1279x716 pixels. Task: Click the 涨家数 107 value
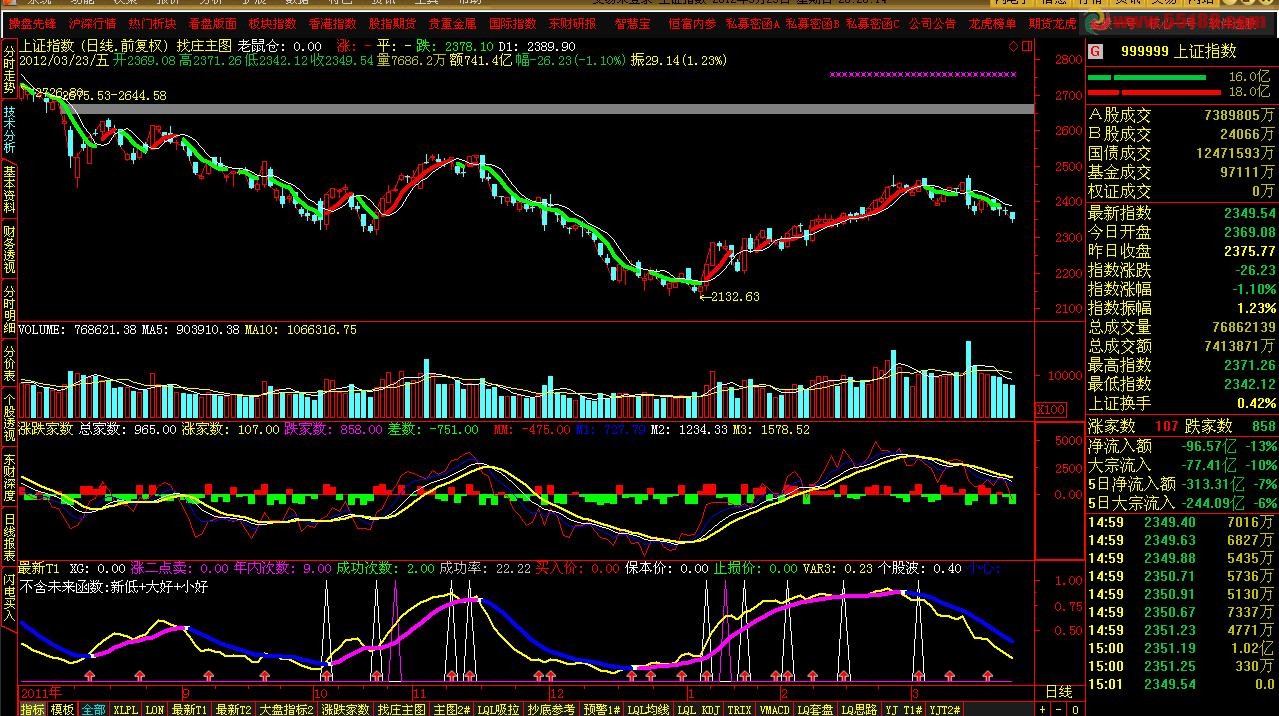click(1166, 426)
